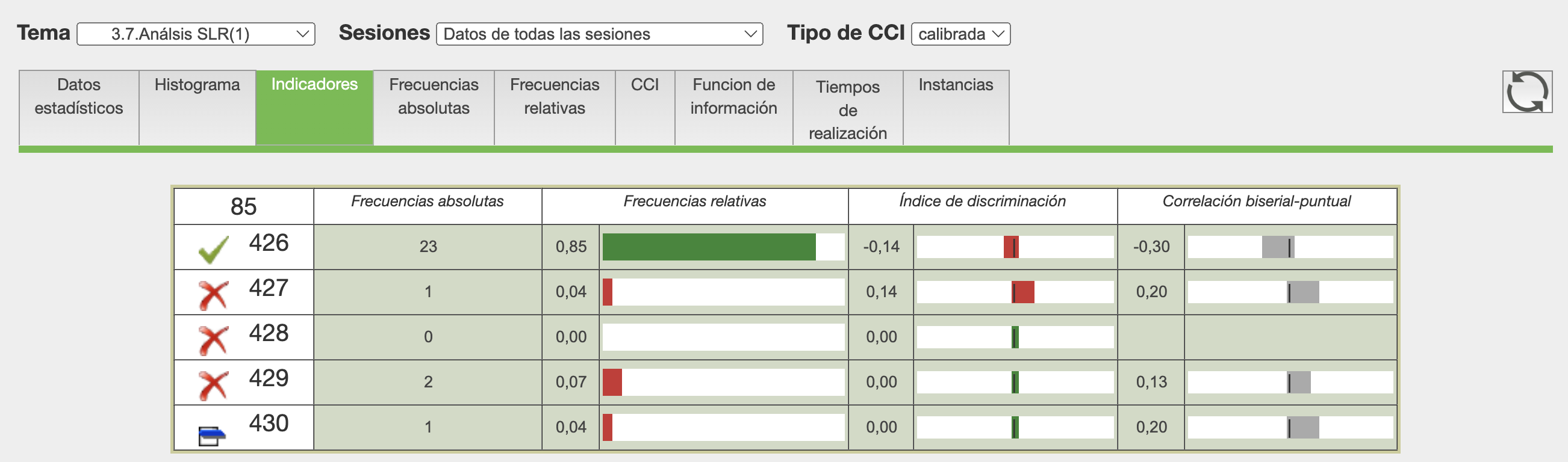This screenshot has width=1568, height=462.
Task: Click the red X beside 427
Action: 213,295
